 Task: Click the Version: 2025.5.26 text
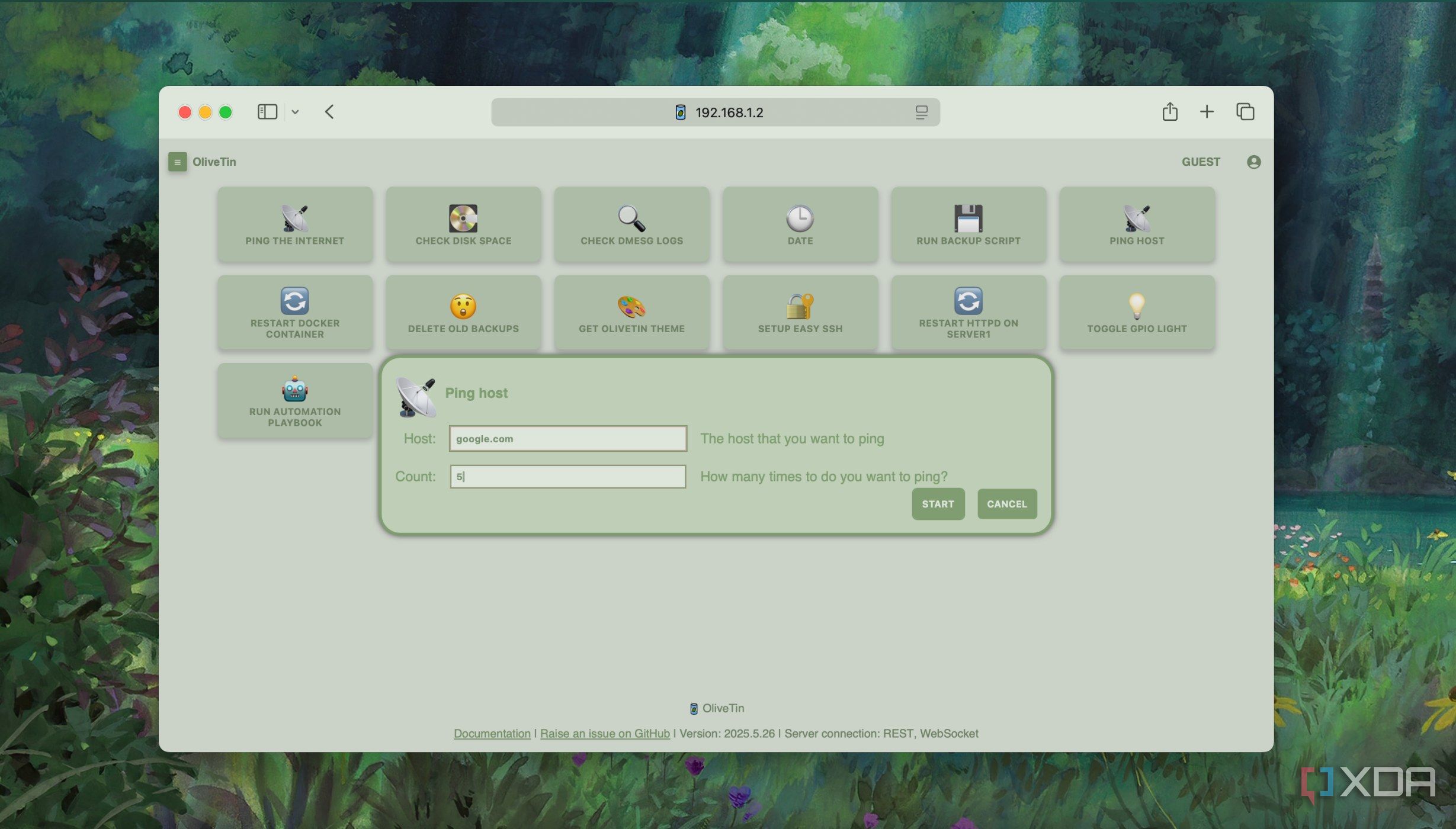click(x=727, y=733)
